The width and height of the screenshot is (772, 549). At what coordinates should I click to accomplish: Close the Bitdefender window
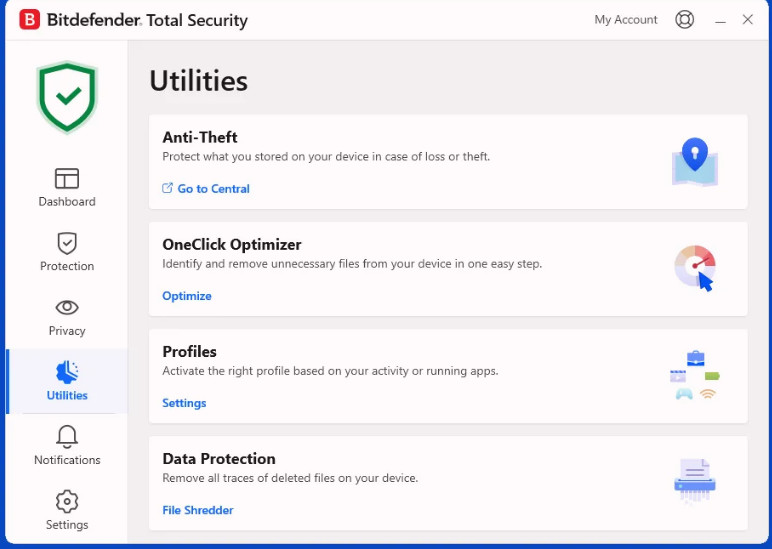(747, 20)
